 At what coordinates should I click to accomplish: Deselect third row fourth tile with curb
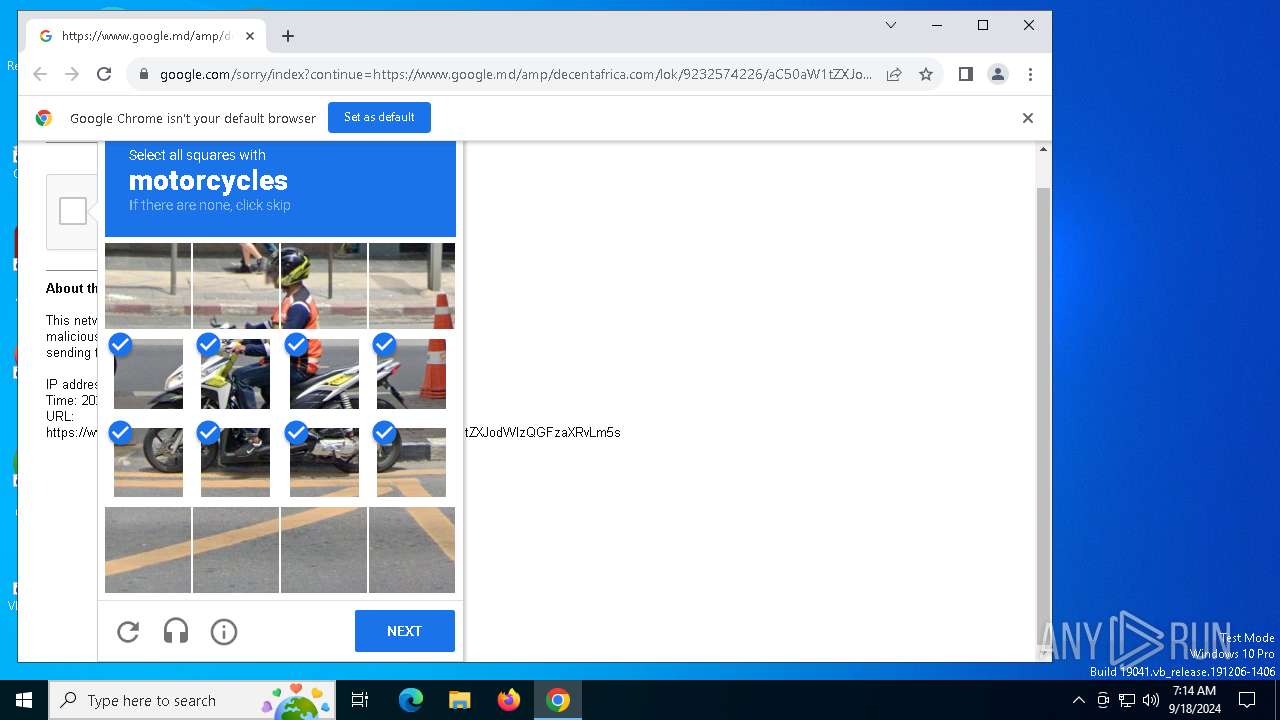tap(412, 462)
